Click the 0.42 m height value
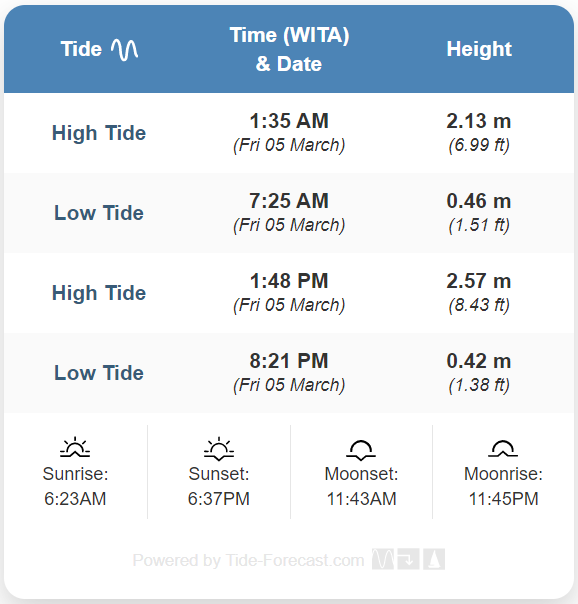 click(479, 361)
